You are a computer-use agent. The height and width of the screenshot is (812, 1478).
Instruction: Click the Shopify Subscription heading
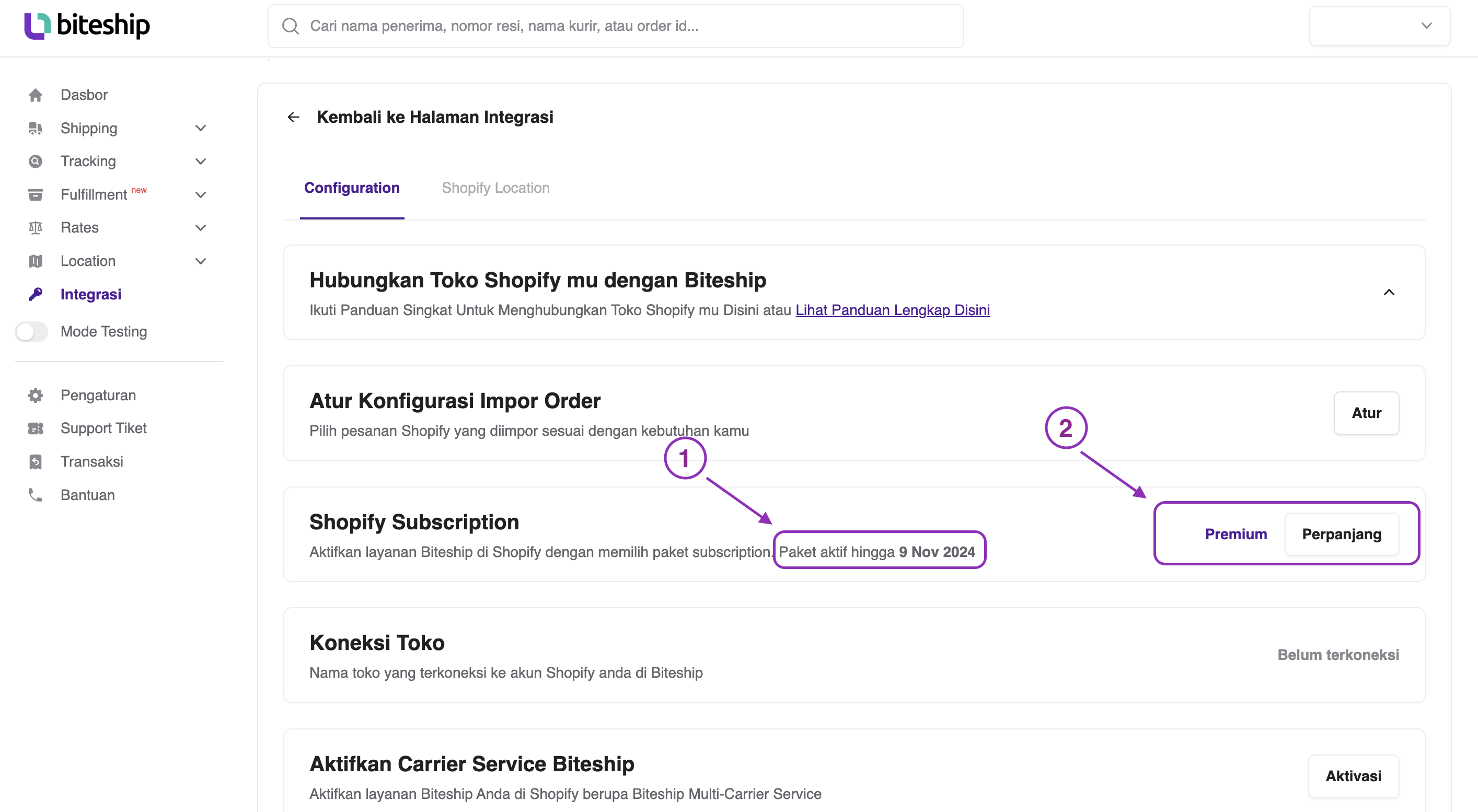(x=414, y=523)
